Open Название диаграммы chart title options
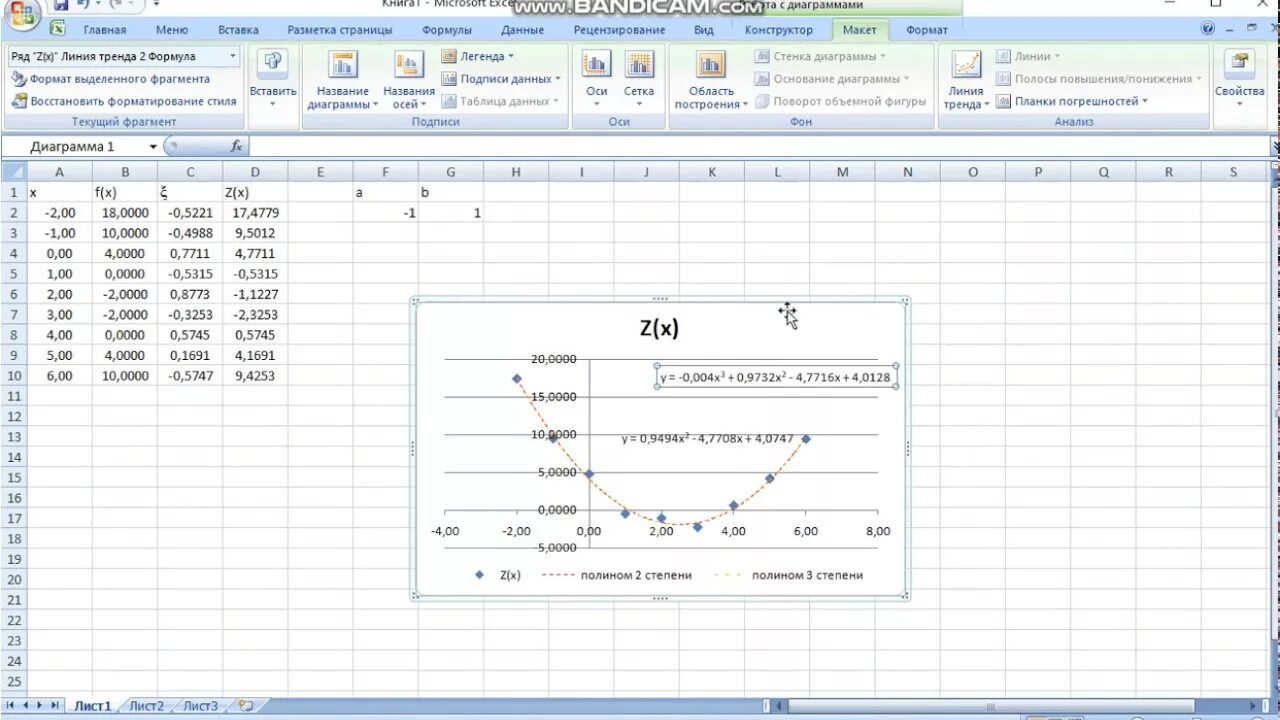This screenshot has width=1280, height=720. (343, 81)
